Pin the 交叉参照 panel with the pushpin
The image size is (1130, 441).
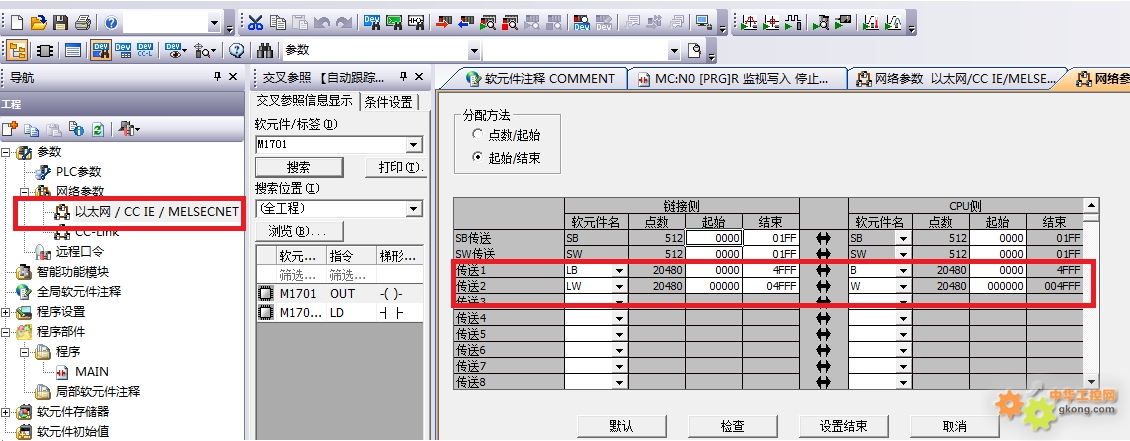tap(404, 76)
